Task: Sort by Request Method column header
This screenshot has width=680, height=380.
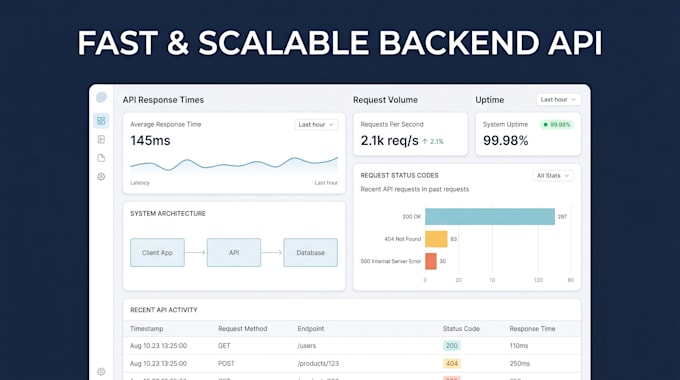Action: [242, 329]
